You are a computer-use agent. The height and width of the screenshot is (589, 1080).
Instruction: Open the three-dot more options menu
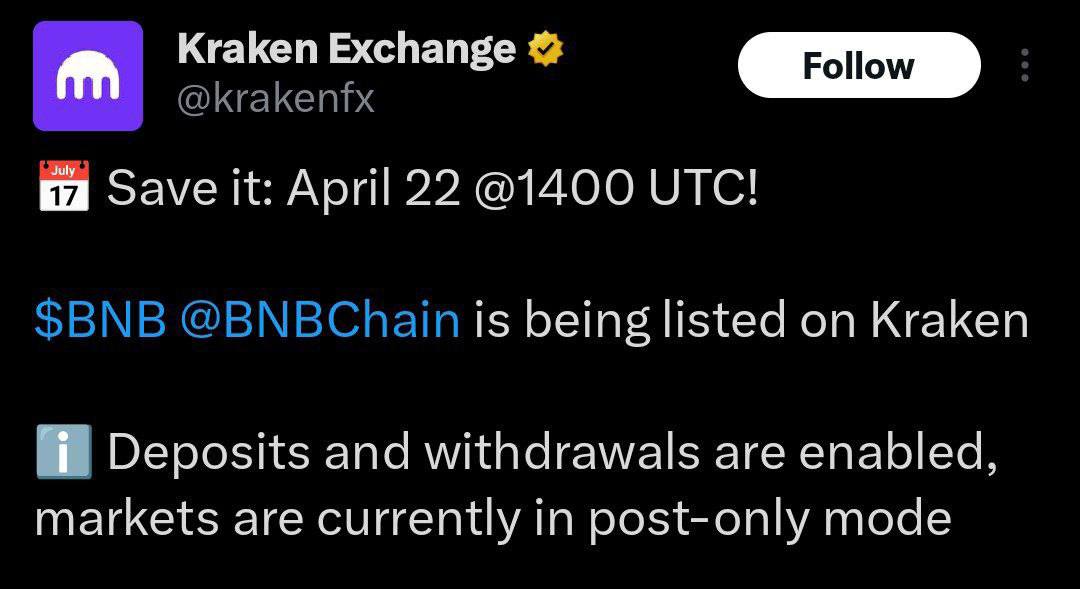click(1025, 65)
